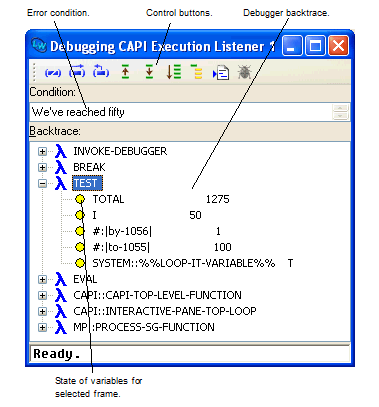Click the toolbar drag handle grip
The width and height of the screenshot is (379, 407).
[34, 72]
